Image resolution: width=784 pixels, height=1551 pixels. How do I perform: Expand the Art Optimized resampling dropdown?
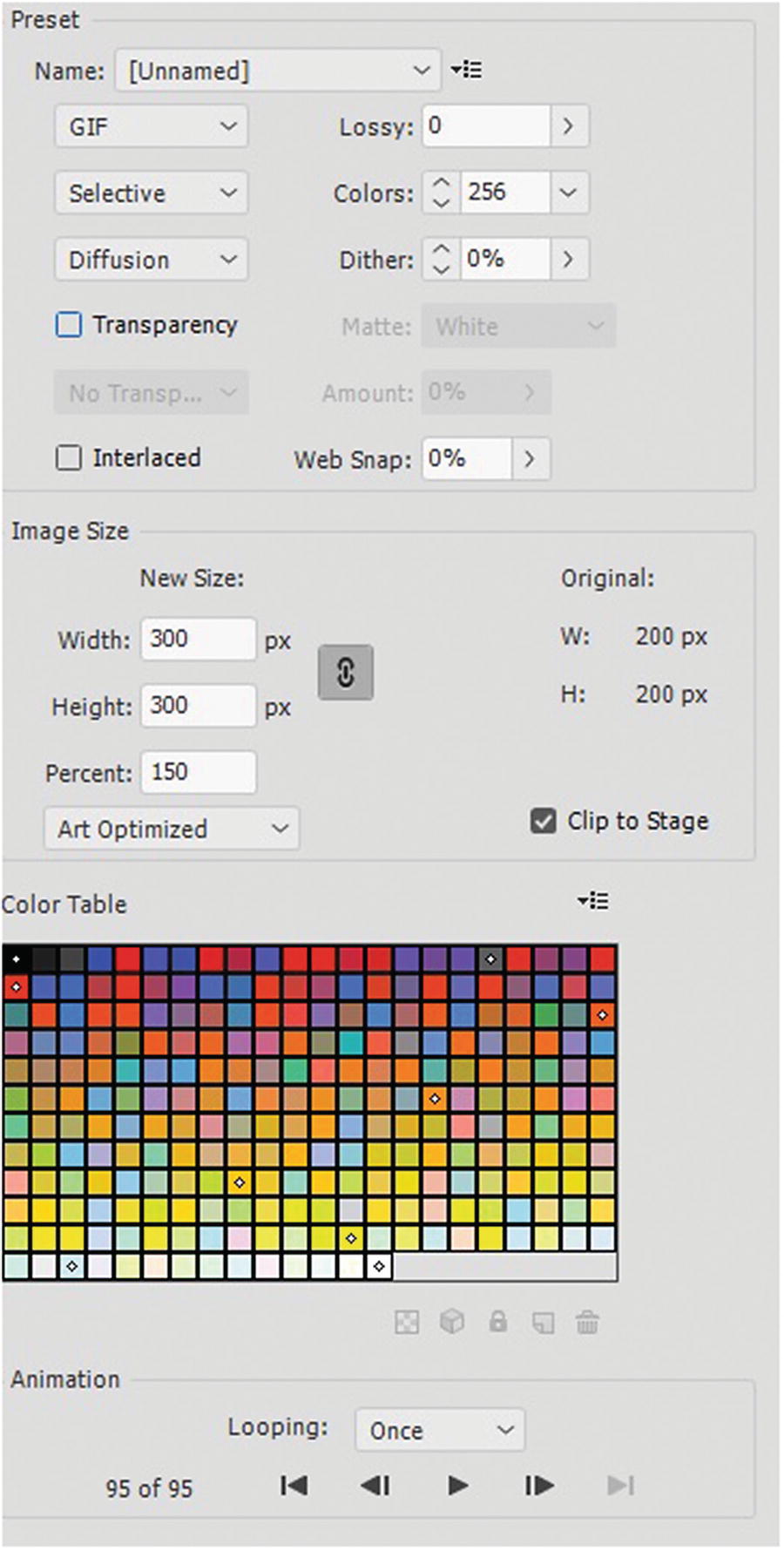click(x=172, y=829)
